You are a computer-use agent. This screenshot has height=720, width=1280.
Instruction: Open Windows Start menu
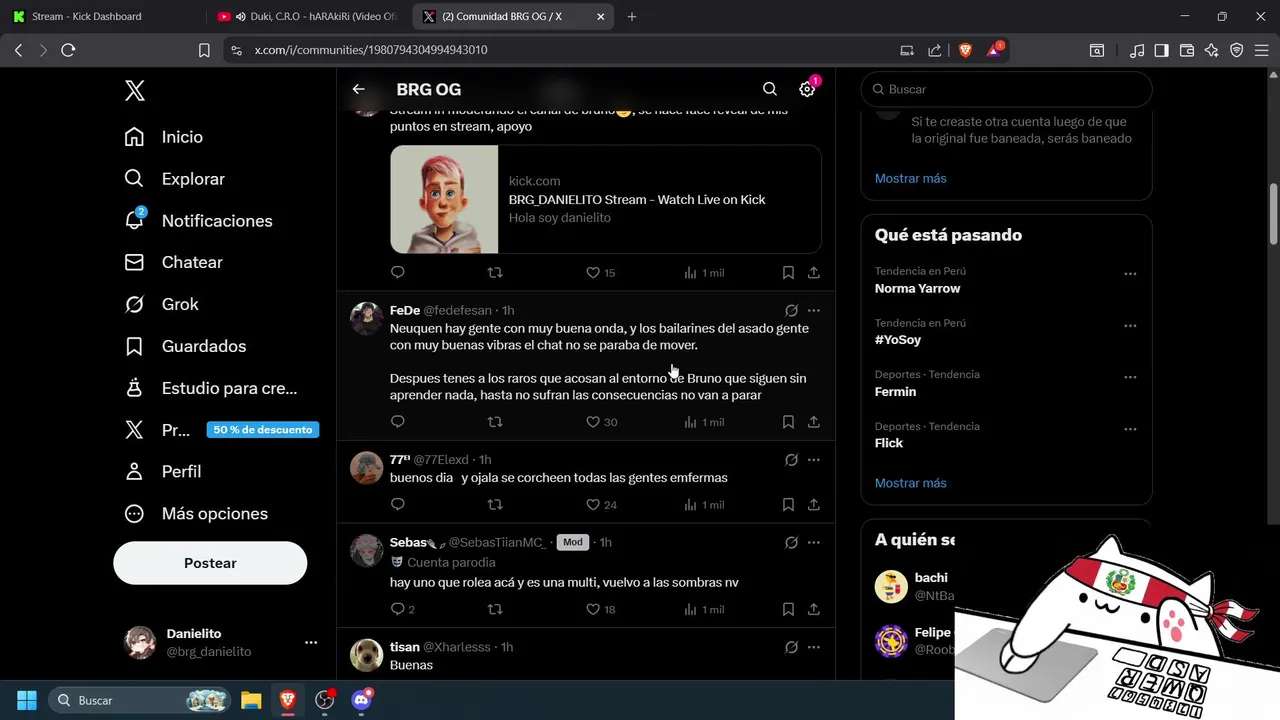coord(27,700)
